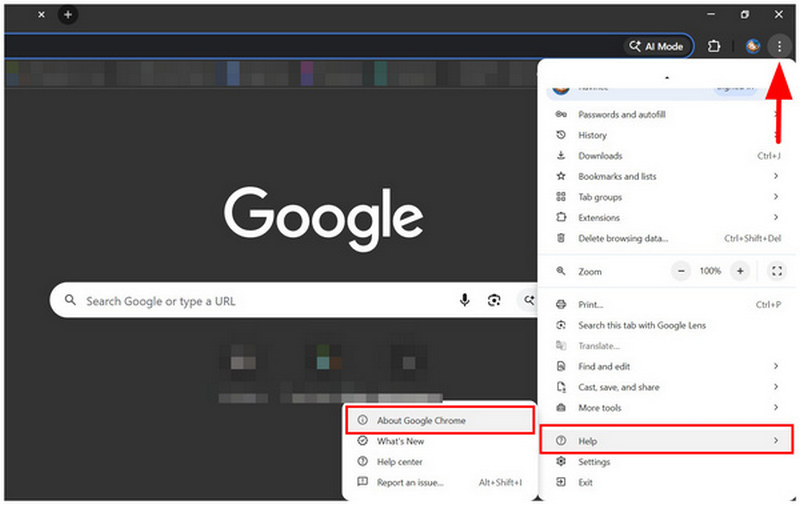Click the chevron beside Bookmarks and lists

pos(776,176)
